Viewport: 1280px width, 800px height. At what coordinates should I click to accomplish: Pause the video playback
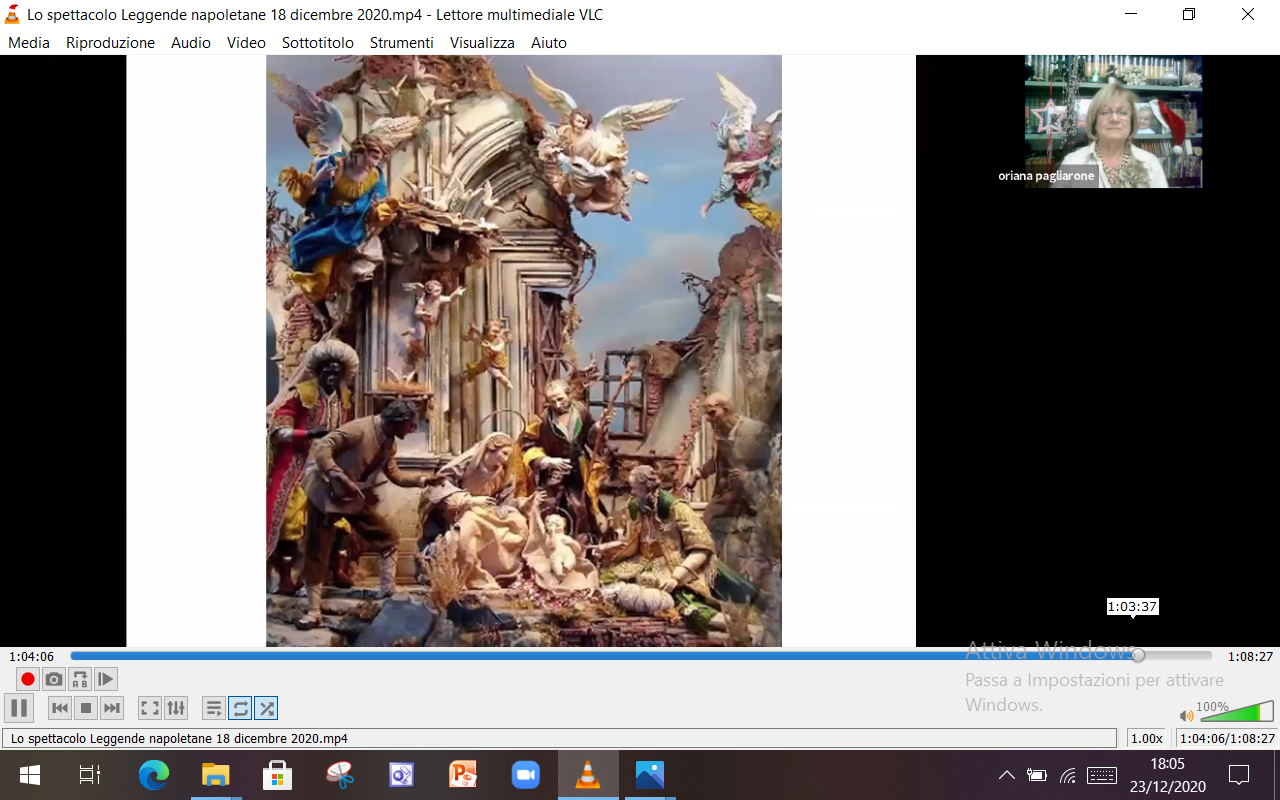[19, 708]
